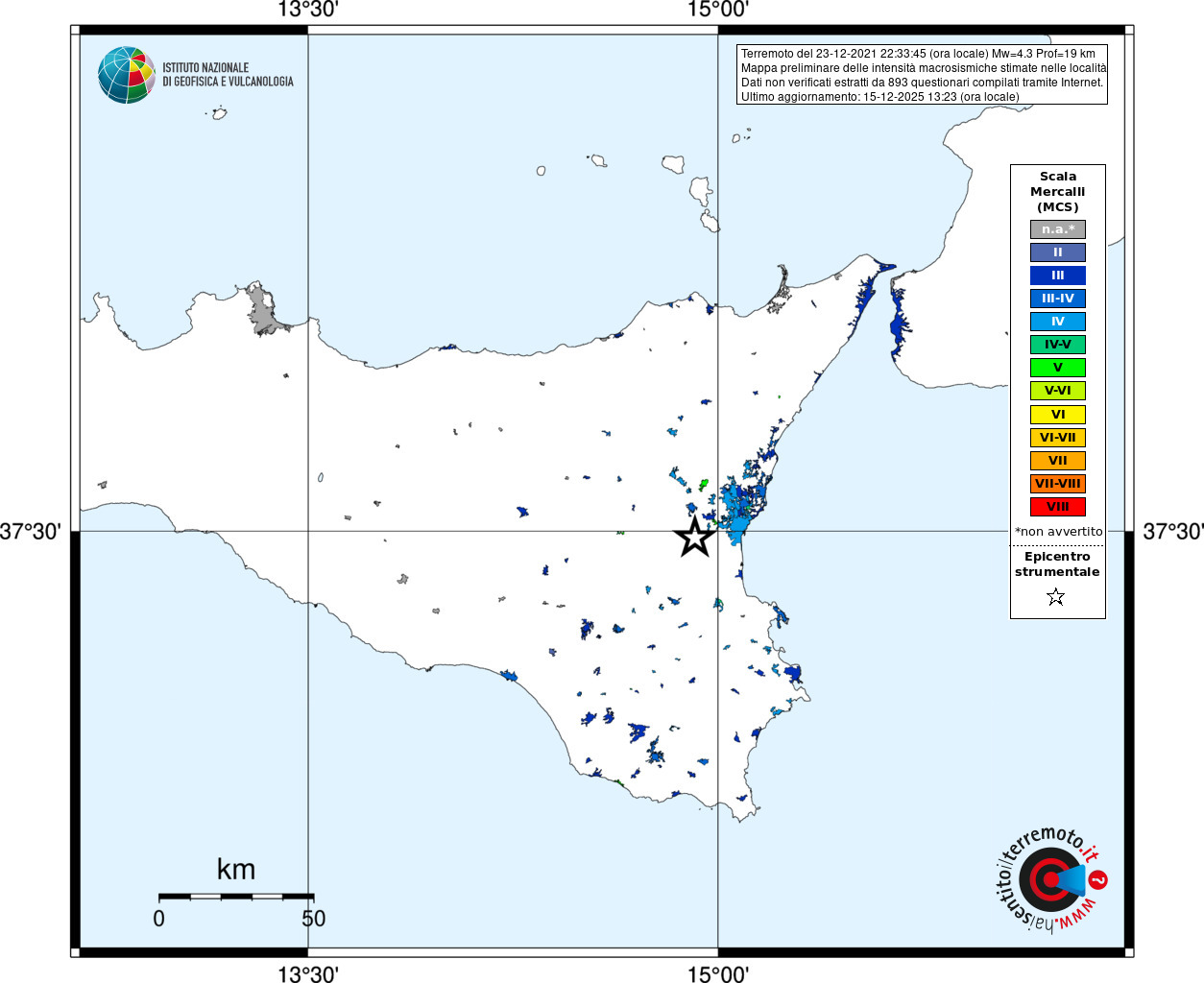Select the III-IV intensity legend swatch
The width and height of the screenshot is (1204, 983).
point(1058,299)
